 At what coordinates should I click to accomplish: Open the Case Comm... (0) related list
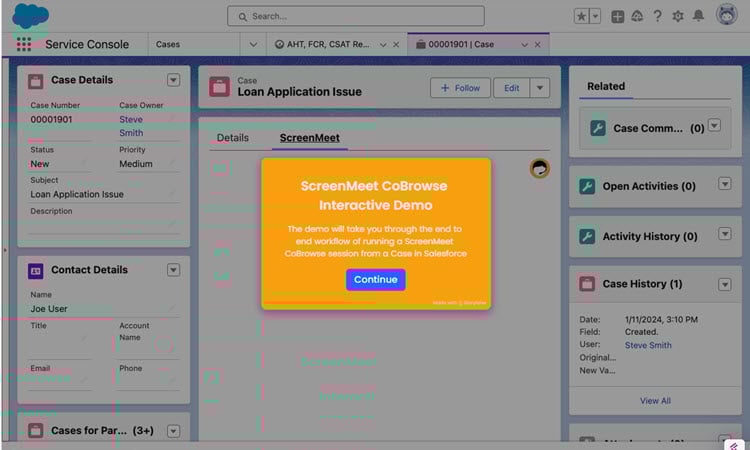pos(659,128)
